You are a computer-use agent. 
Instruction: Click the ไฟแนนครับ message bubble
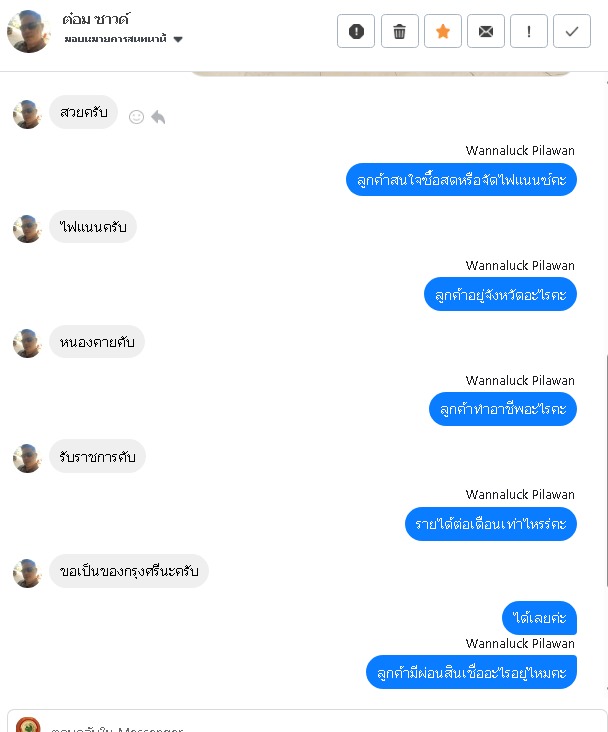point(93,227)
